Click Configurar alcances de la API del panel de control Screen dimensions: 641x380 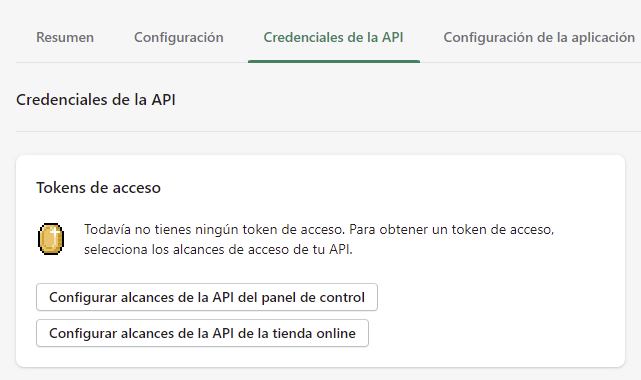[x=207, y=297]
